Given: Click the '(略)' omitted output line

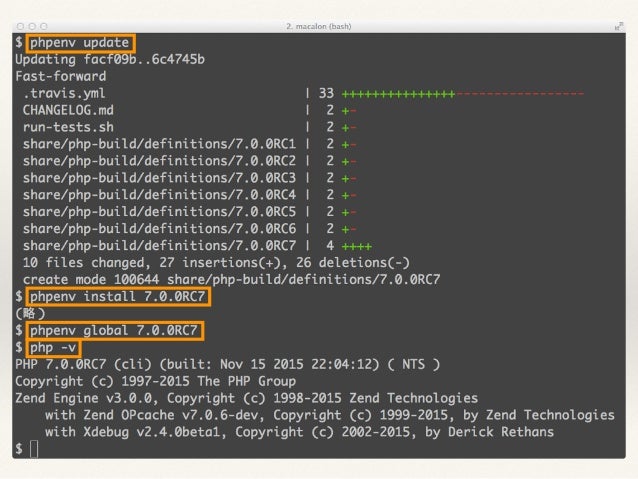Looking at the screenshot, I should click(x=30, y=313).
